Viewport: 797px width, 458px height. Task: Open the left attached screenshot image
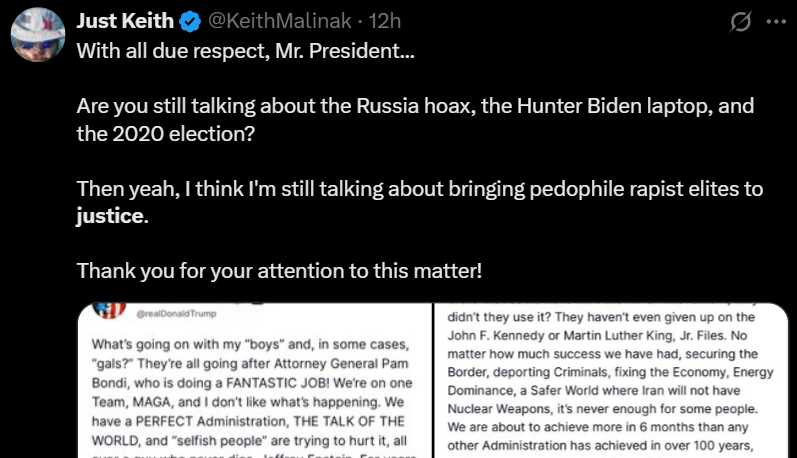click(255, 381)
